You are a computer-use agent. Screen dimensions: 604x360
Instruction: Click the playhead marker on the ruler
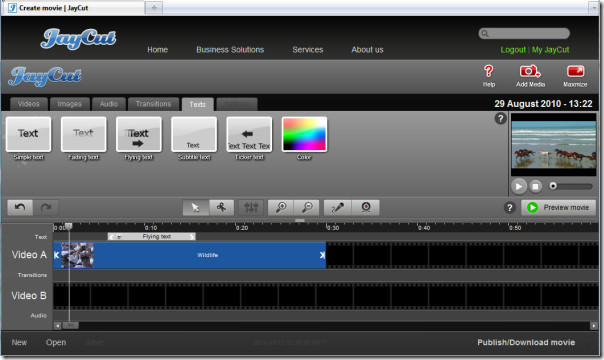pos(69,226)
